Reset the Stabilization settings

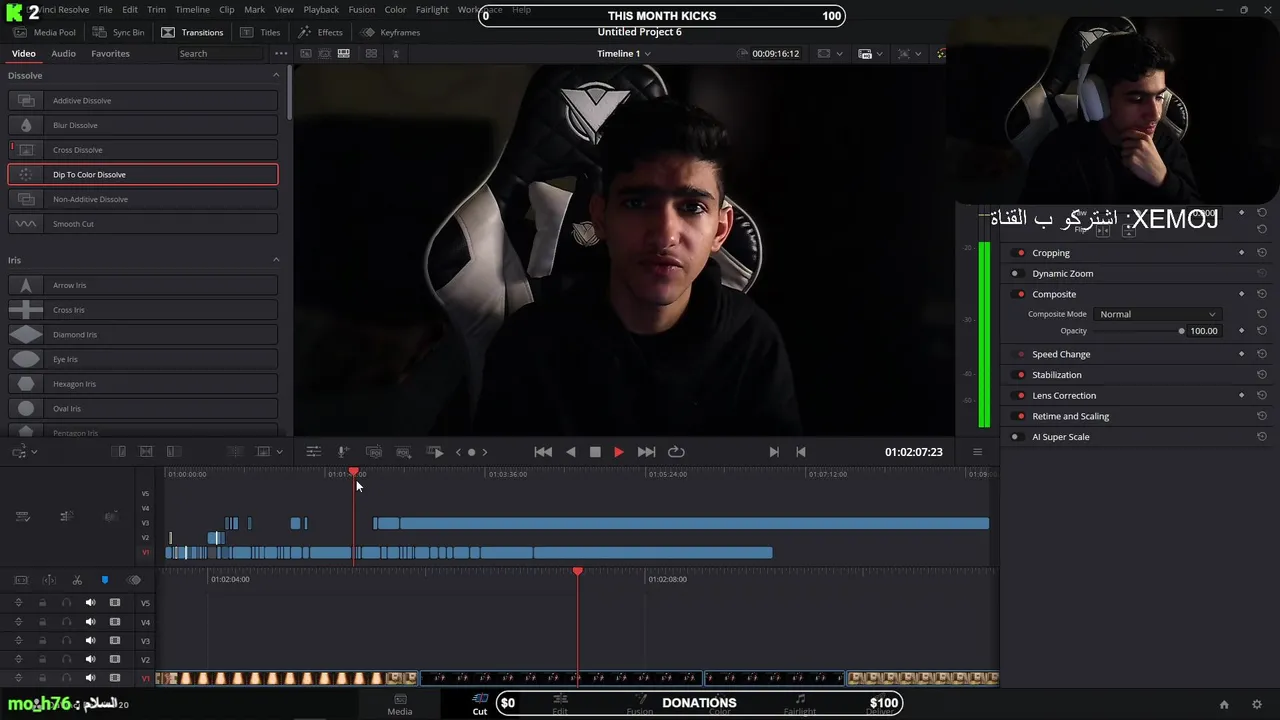point(1262,375)
